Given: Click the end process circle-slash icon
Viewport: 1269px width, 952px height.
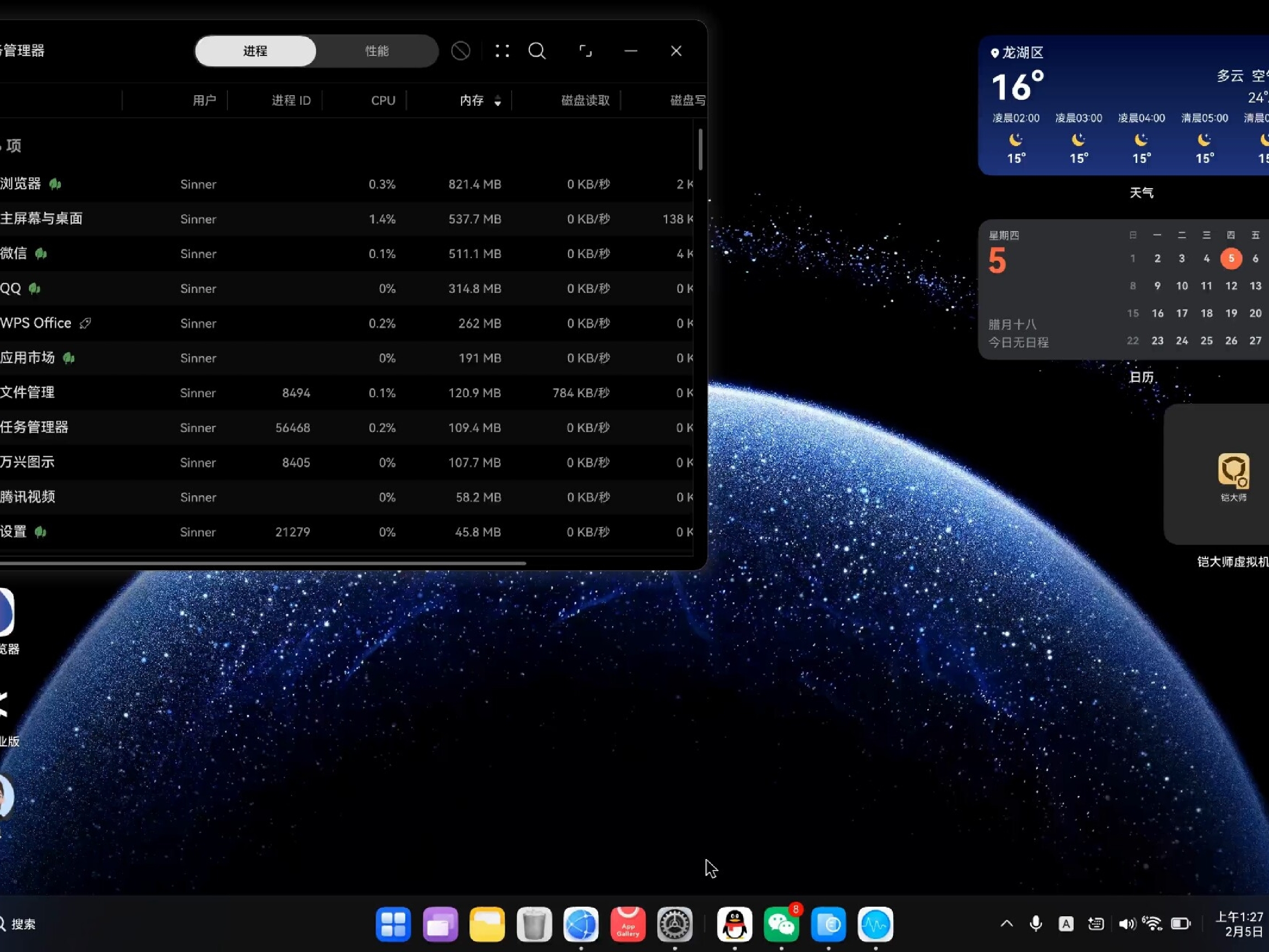Looking at the screenshot, I should (461, 51).
